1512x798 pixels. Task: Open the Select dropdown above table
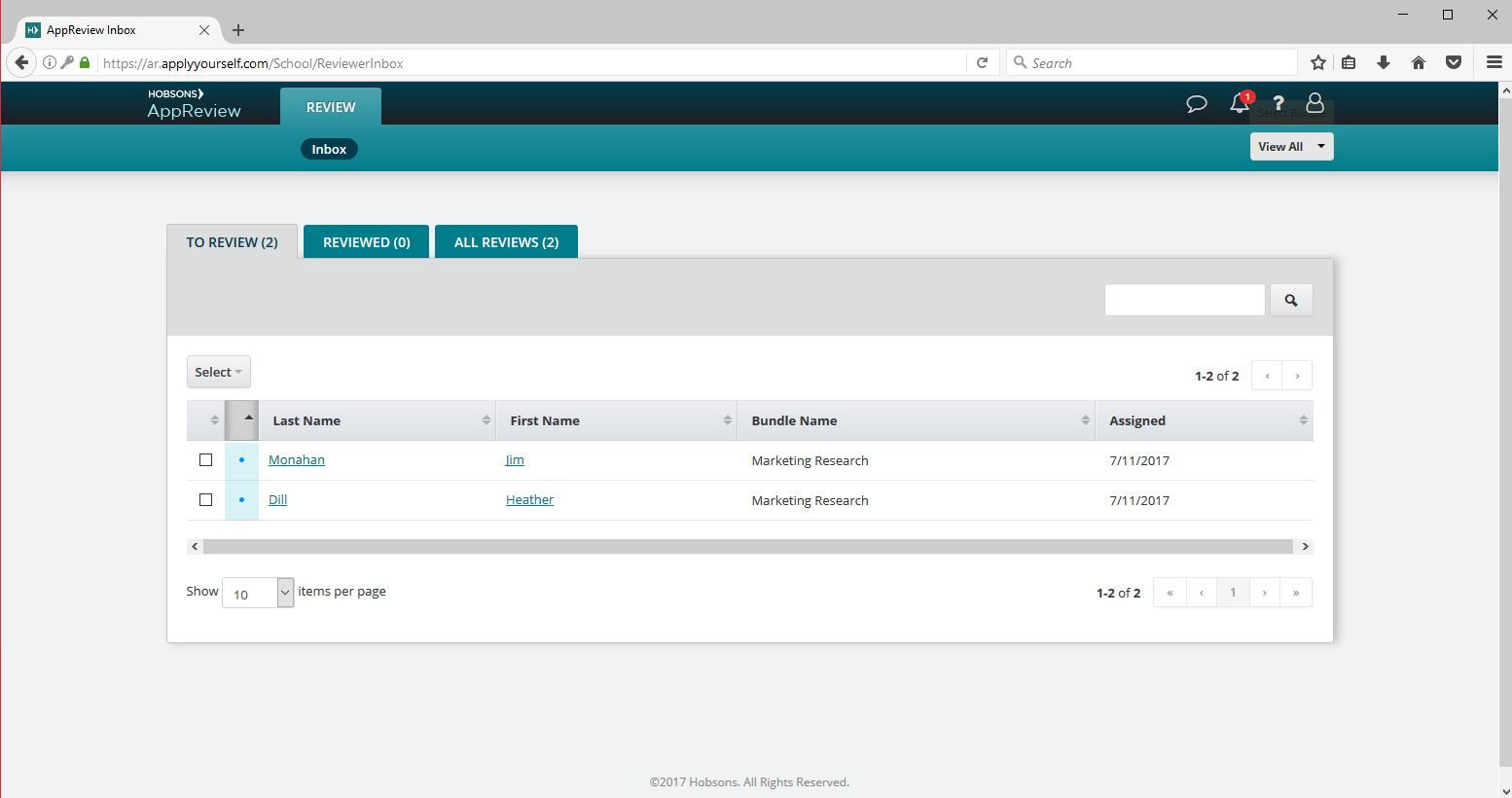coord(218,372)
